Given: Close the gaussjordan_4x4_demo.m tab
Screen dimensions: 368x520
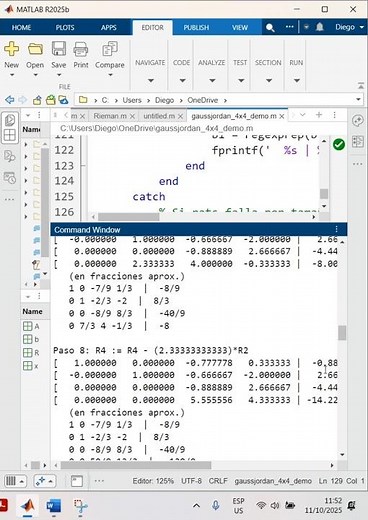Looking at the screenshot, I should [282, 116].
